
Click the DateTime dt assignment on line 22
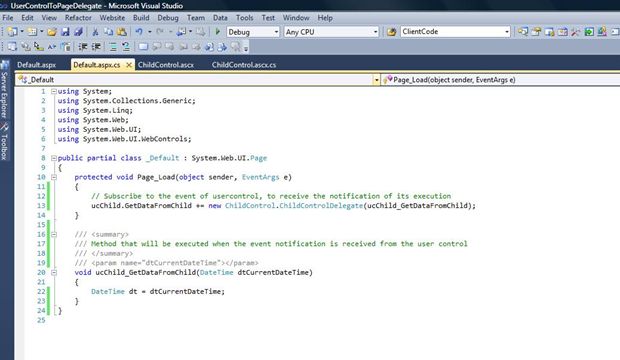[158, 292]
